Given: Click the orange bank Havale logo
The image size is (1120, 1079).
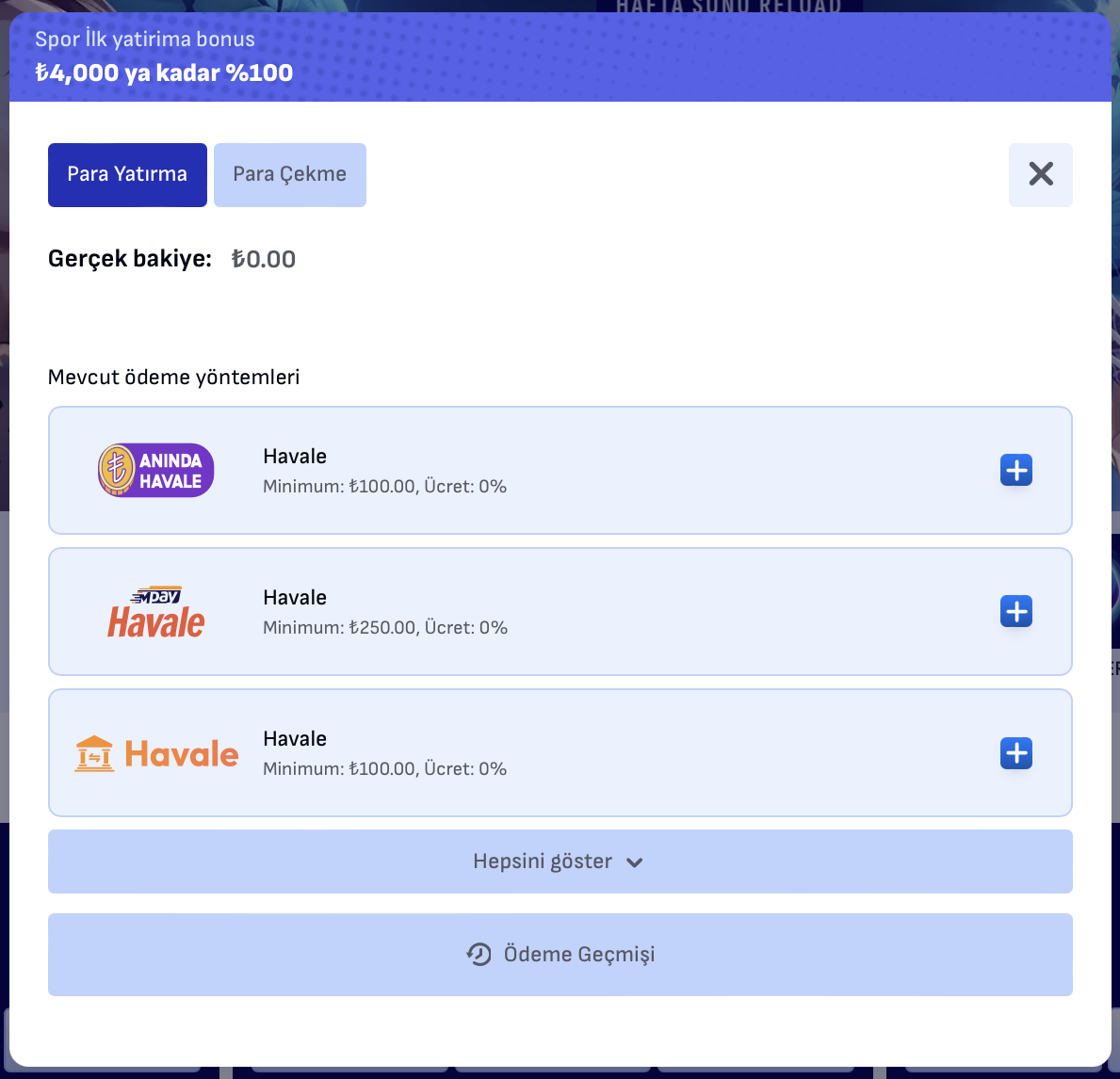Looking at the screenshot, I should (x=156, y=753).
